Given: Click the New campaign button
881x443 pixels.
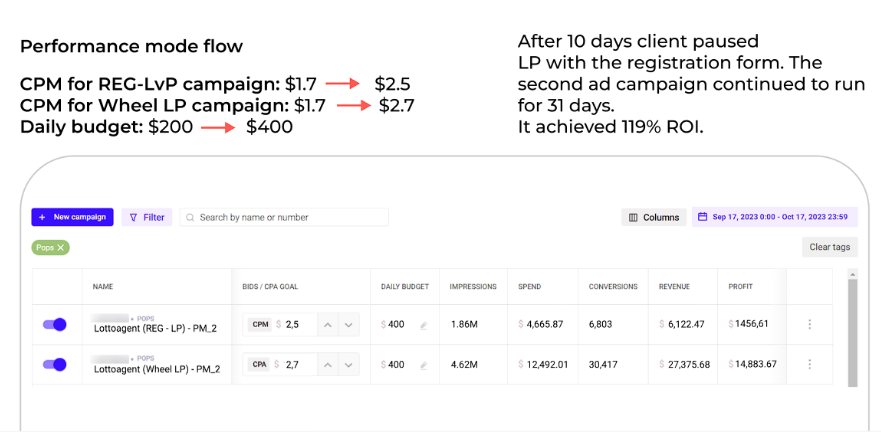Looking at the screenshot, I should pyautogui.click(x=72, y=217).
